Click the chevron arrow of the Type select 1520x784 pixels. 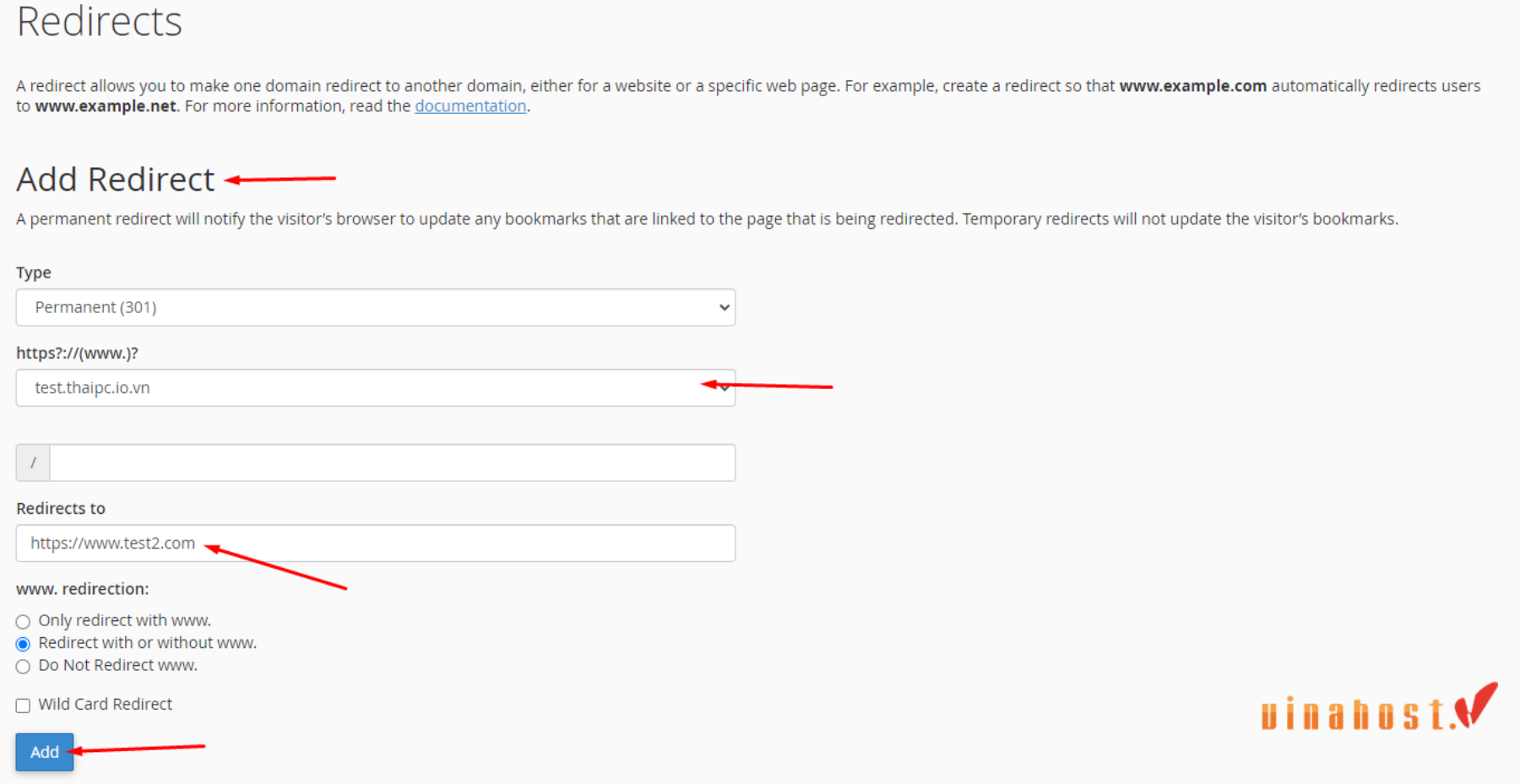724,307
